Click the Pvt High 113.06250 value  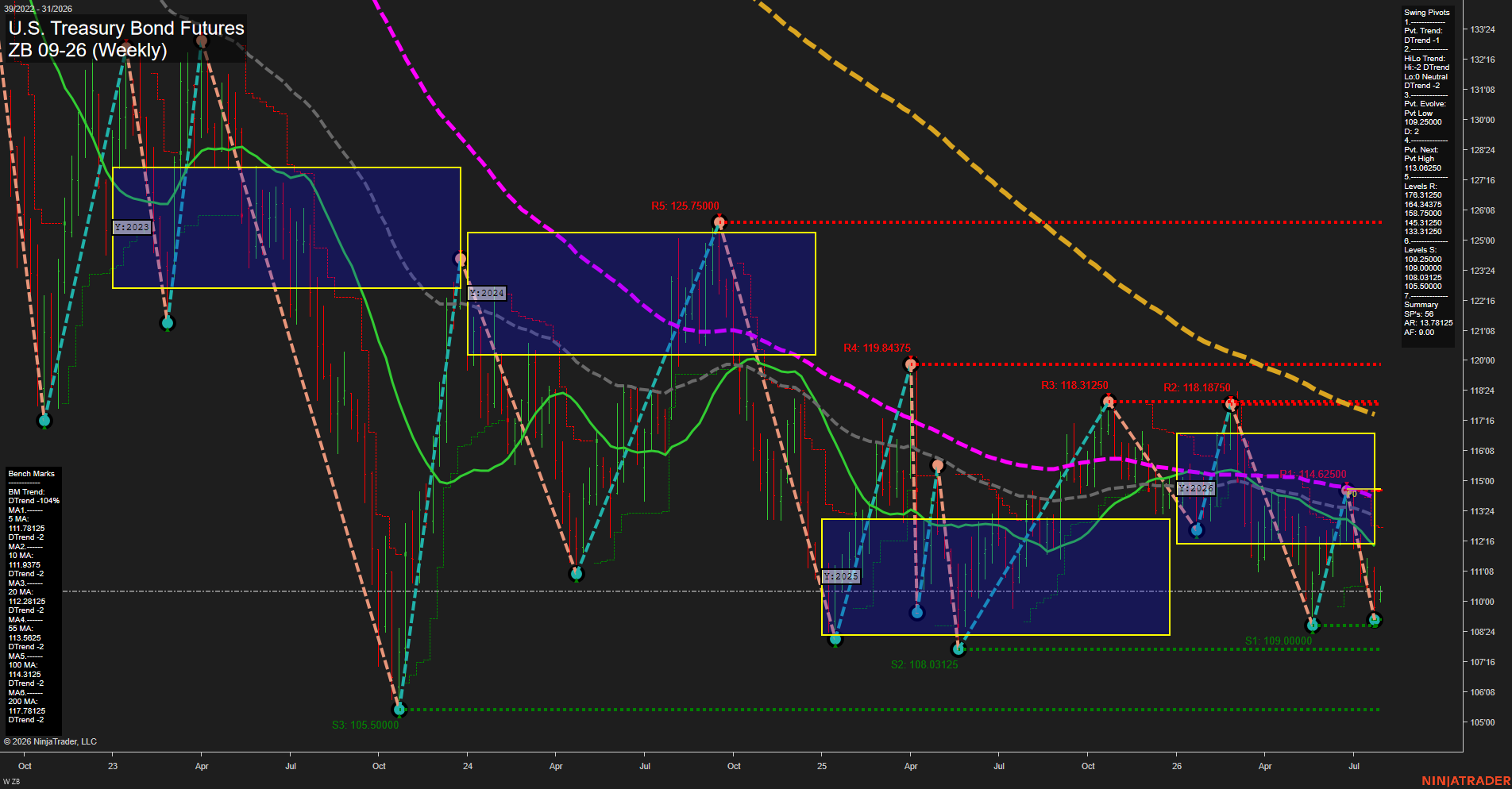pyautogui.click(x=1422, y=164)
